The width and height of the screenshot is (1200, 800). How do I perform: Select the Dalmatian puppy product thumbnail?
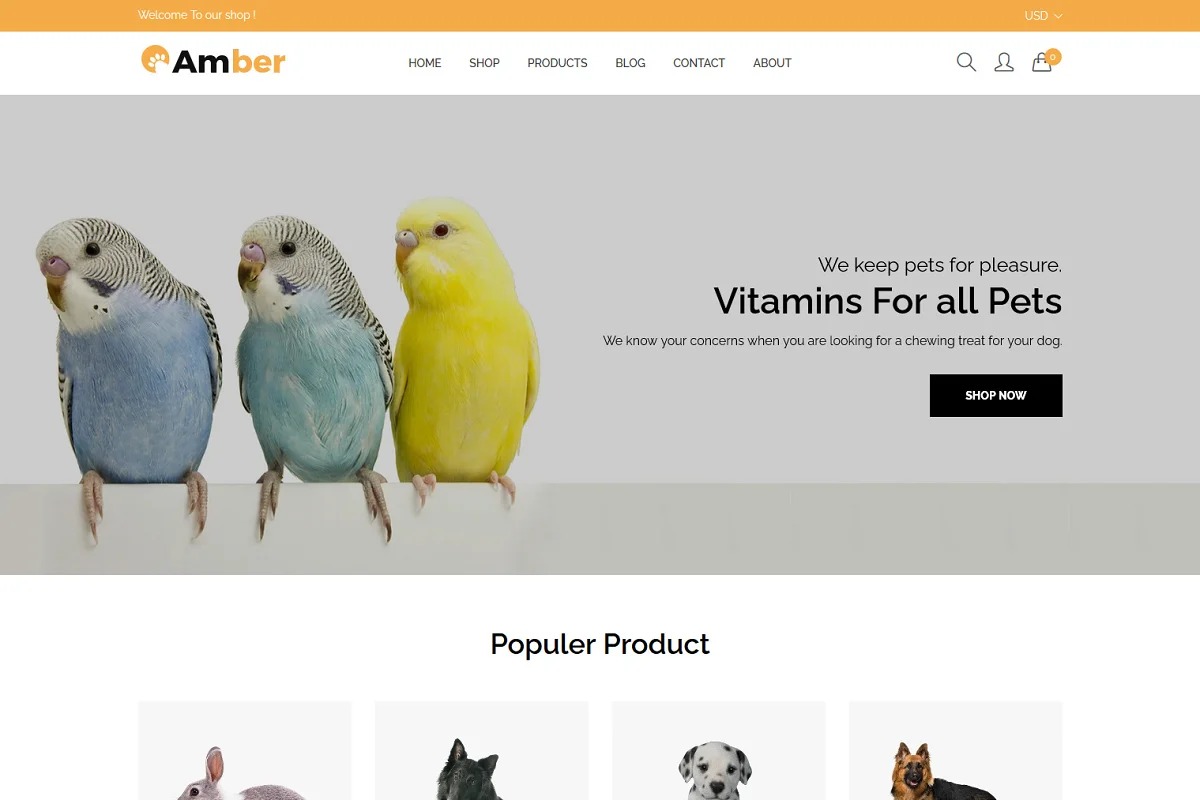coord(719,751)
